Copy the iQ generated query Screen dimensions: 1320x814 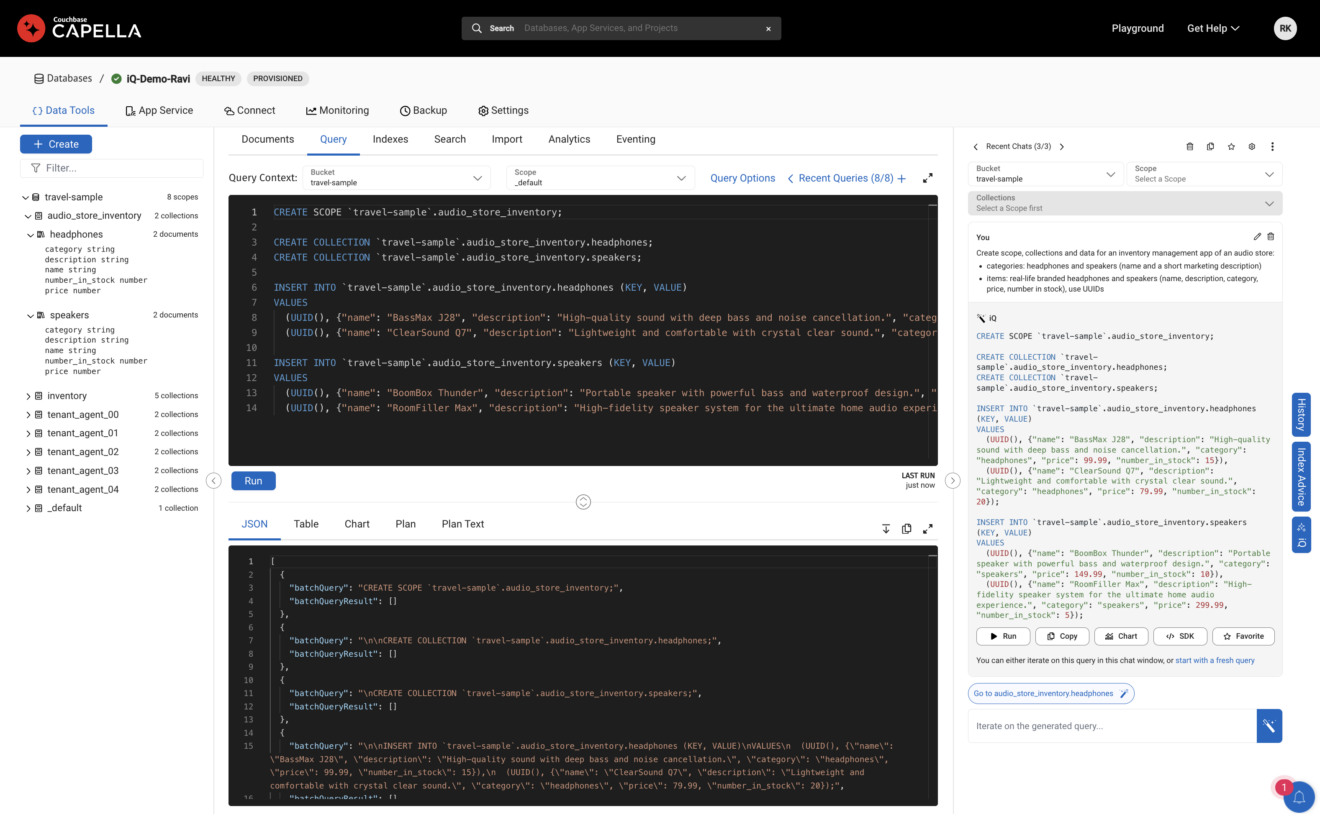coord(1062,636)
